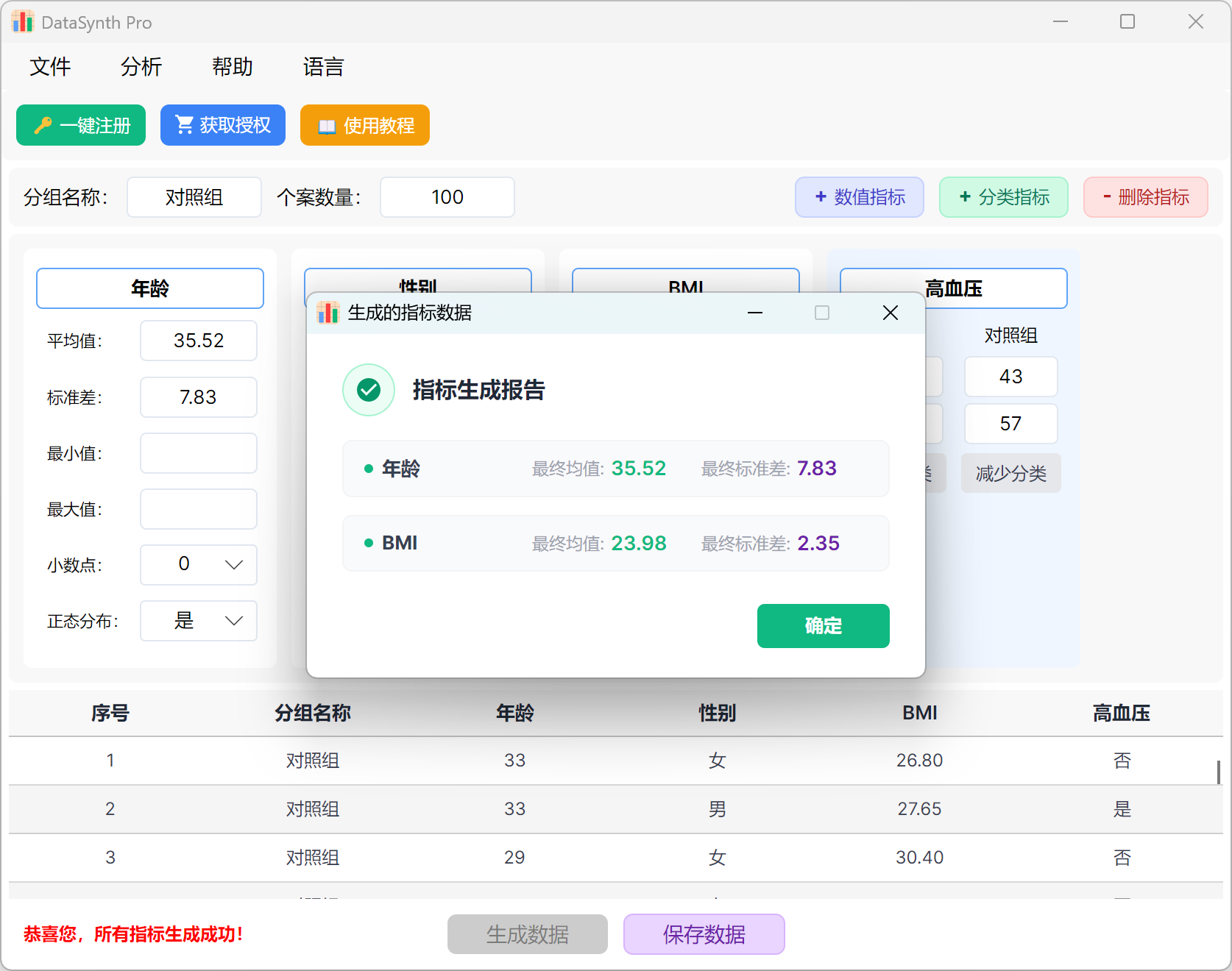
Task: Click the 高血压 indicator name box
Action: (x=954, y=288)
